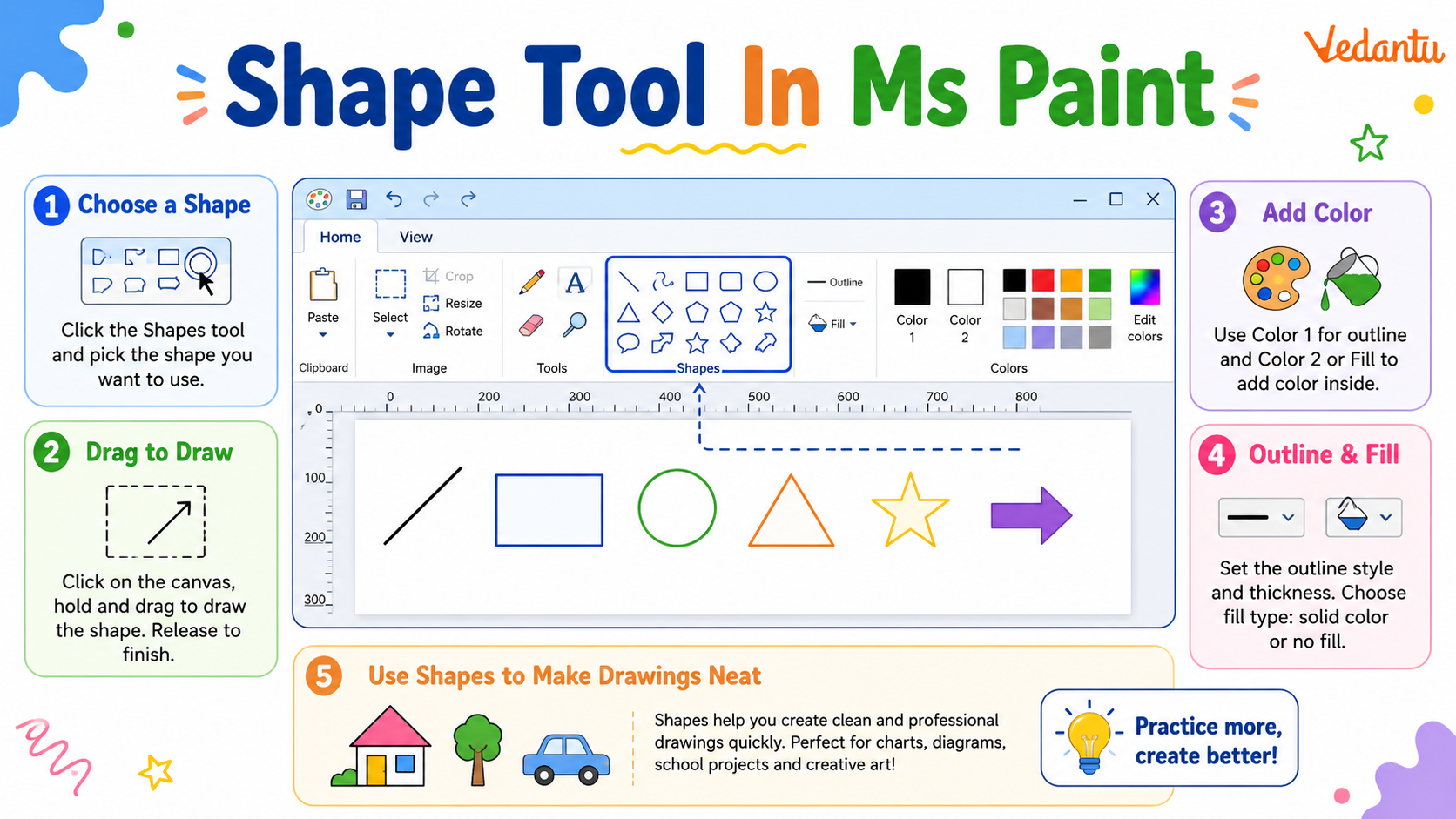Pick the Triangle shape in Shapes gallery
The height and width of the screenshot is (819, 1456).
point(629,312)
